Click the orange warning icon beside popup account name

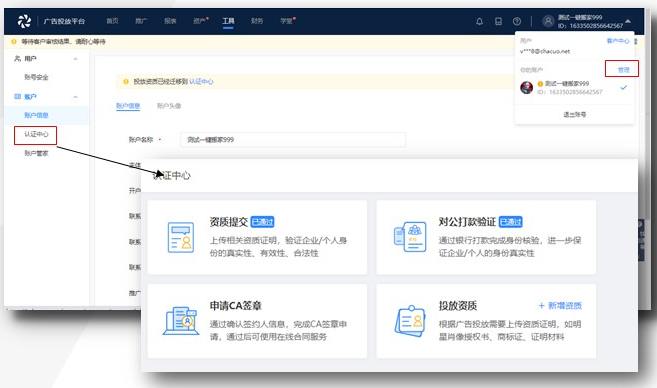[x=540, y=84]
